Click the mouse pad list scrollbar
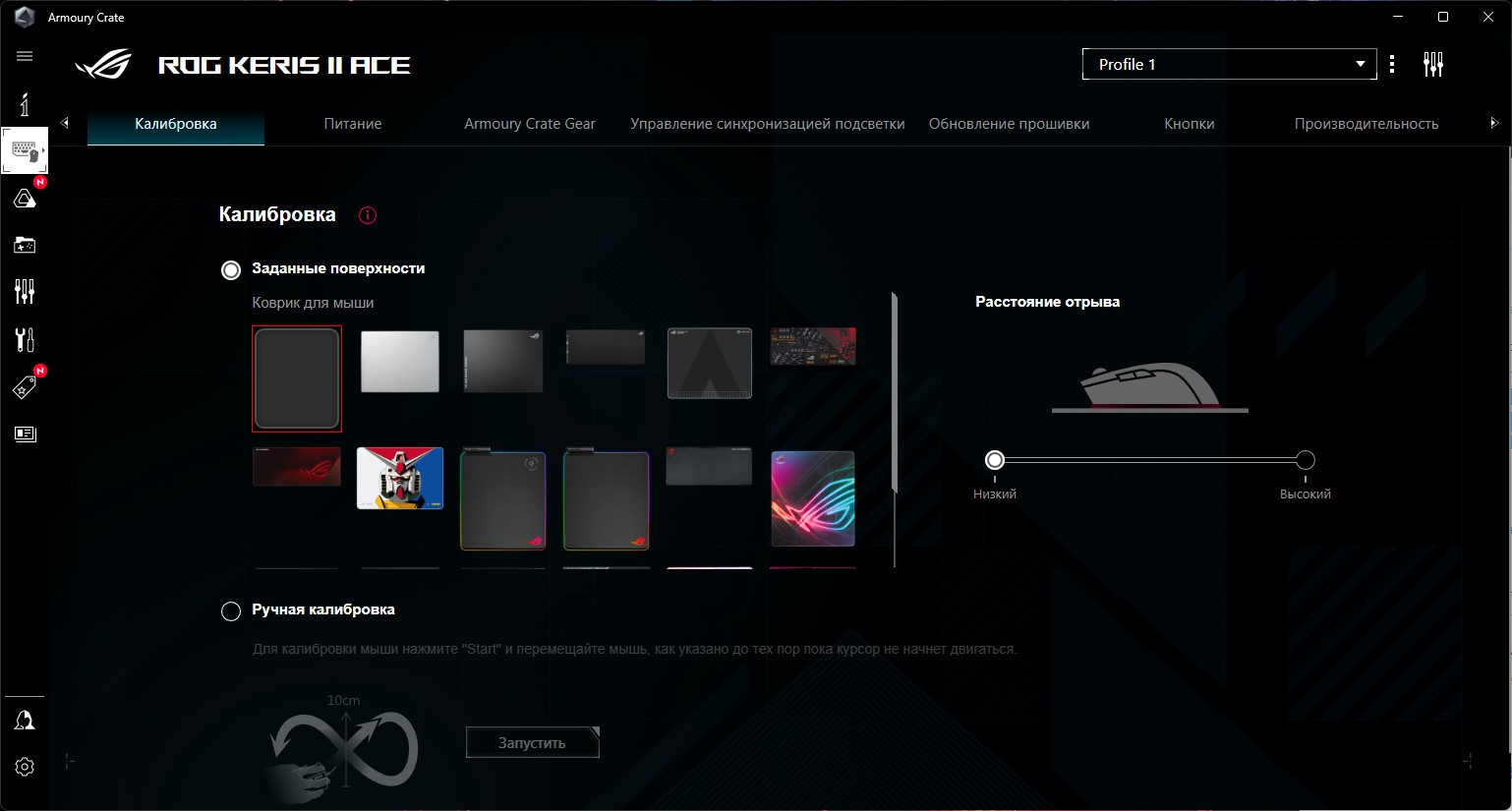 895,391
